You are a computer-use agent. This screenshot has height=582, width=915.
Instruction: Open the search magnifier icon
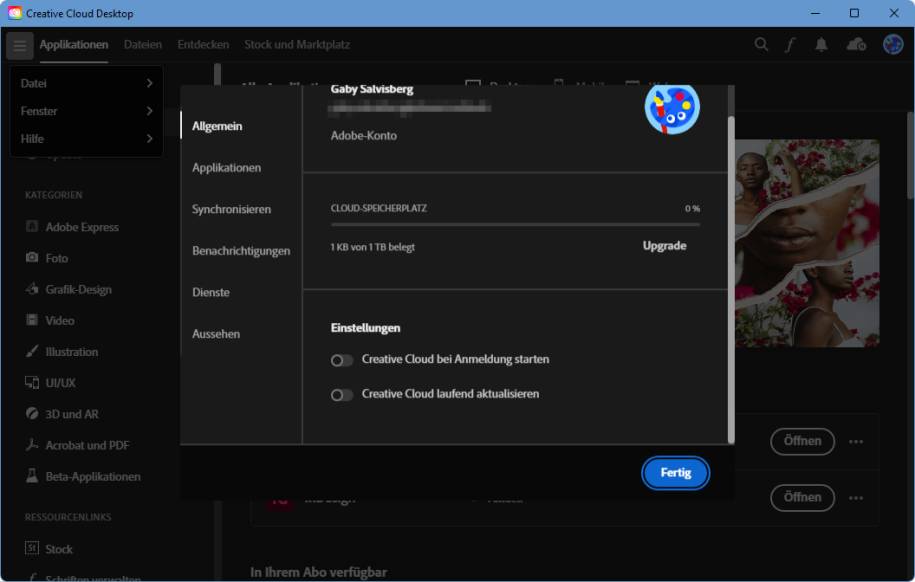point(761,45)
